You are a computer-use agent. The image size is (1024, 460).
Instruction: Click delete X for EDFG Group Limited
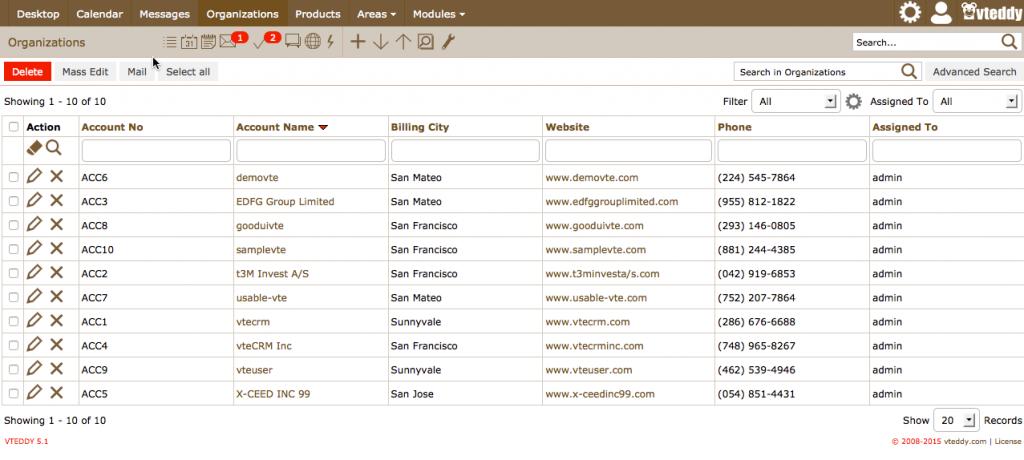pos(57,200)
